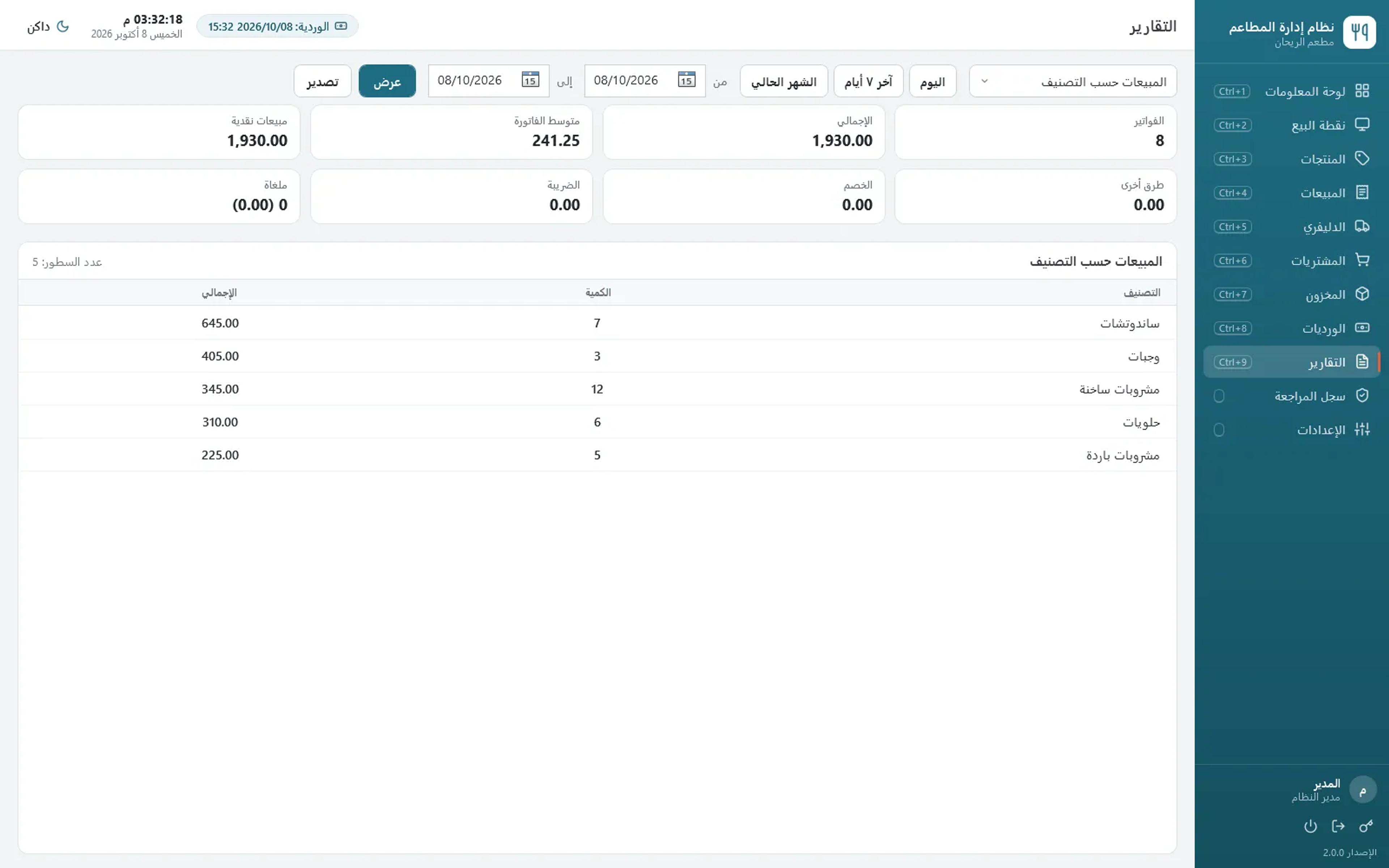1389x868 pixels.
Task: Click the من date field 08/10/2026
Action: pyautogui.click(x=645, y=81)
